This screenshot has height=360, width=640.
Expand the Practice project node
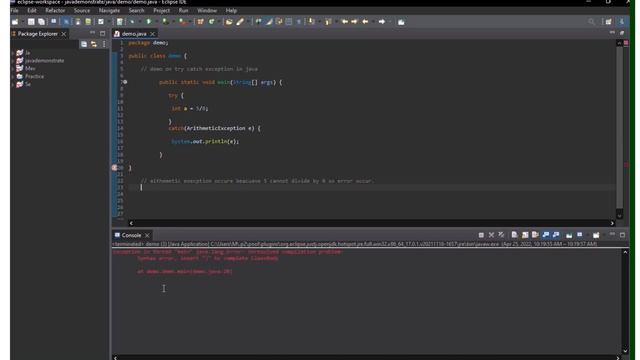tap(13, 76)
